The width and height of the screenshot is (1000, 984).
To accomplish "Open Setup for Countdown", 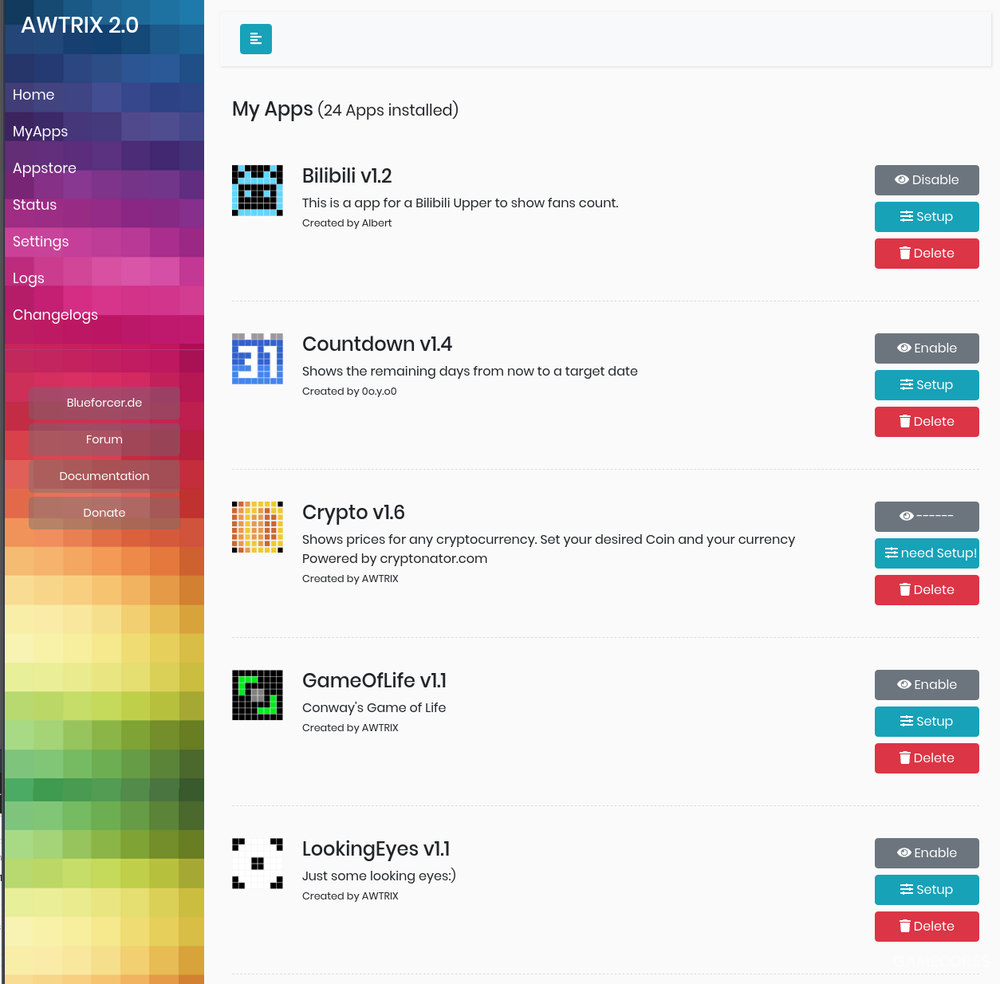I will click(x=927, y=385).
